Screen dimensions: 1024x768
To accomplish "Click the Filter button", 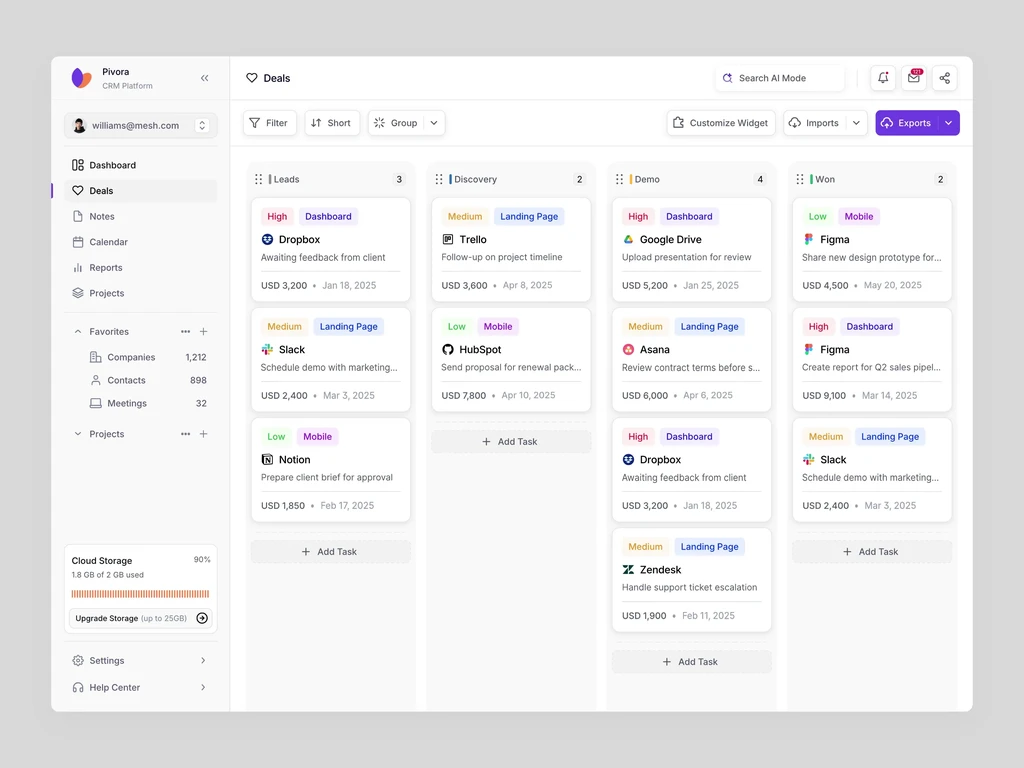I will [270, 123].
